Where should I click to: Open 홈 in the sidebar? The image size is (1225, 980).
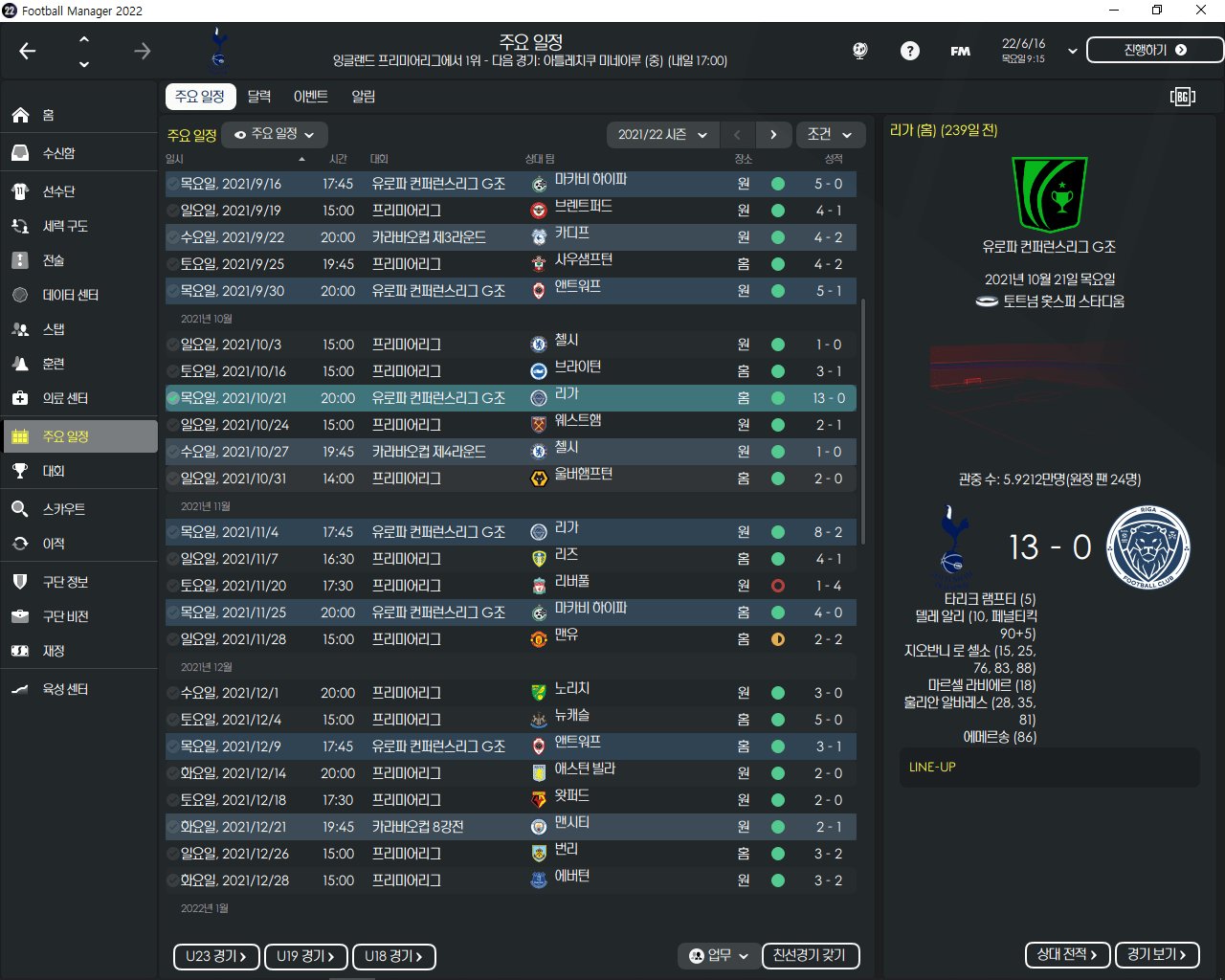pos(79,115)
